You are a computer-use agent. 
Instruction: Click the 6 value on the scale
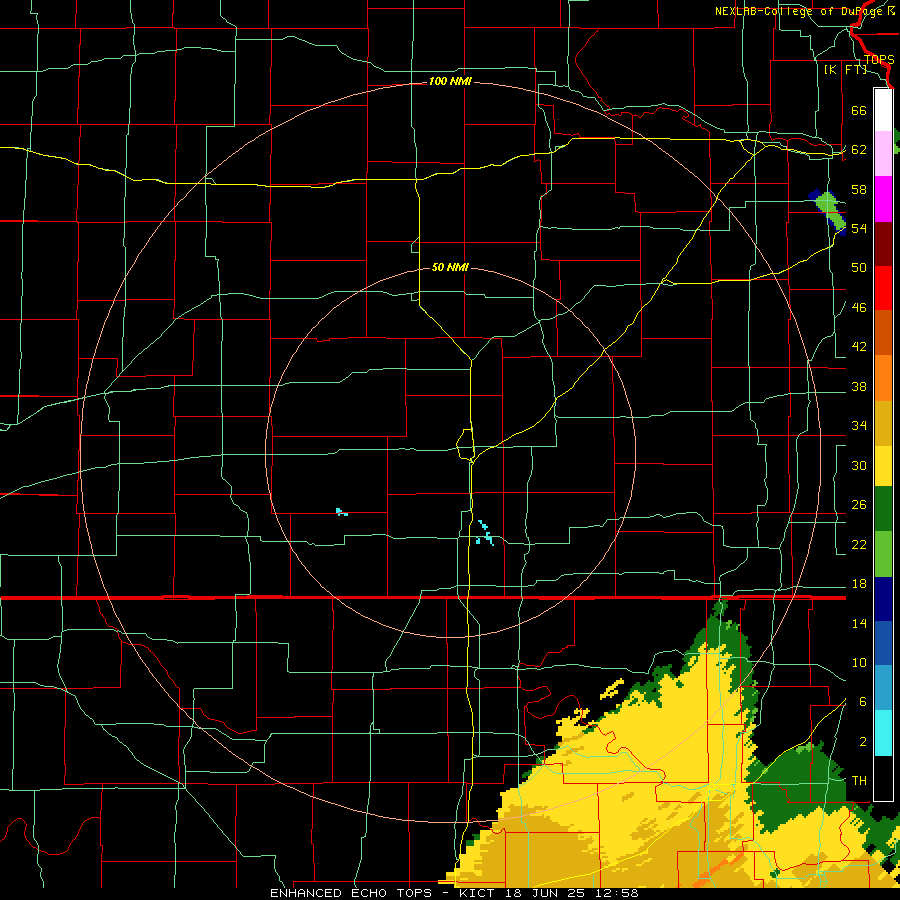pyautogui.click(x=863, y=701)
